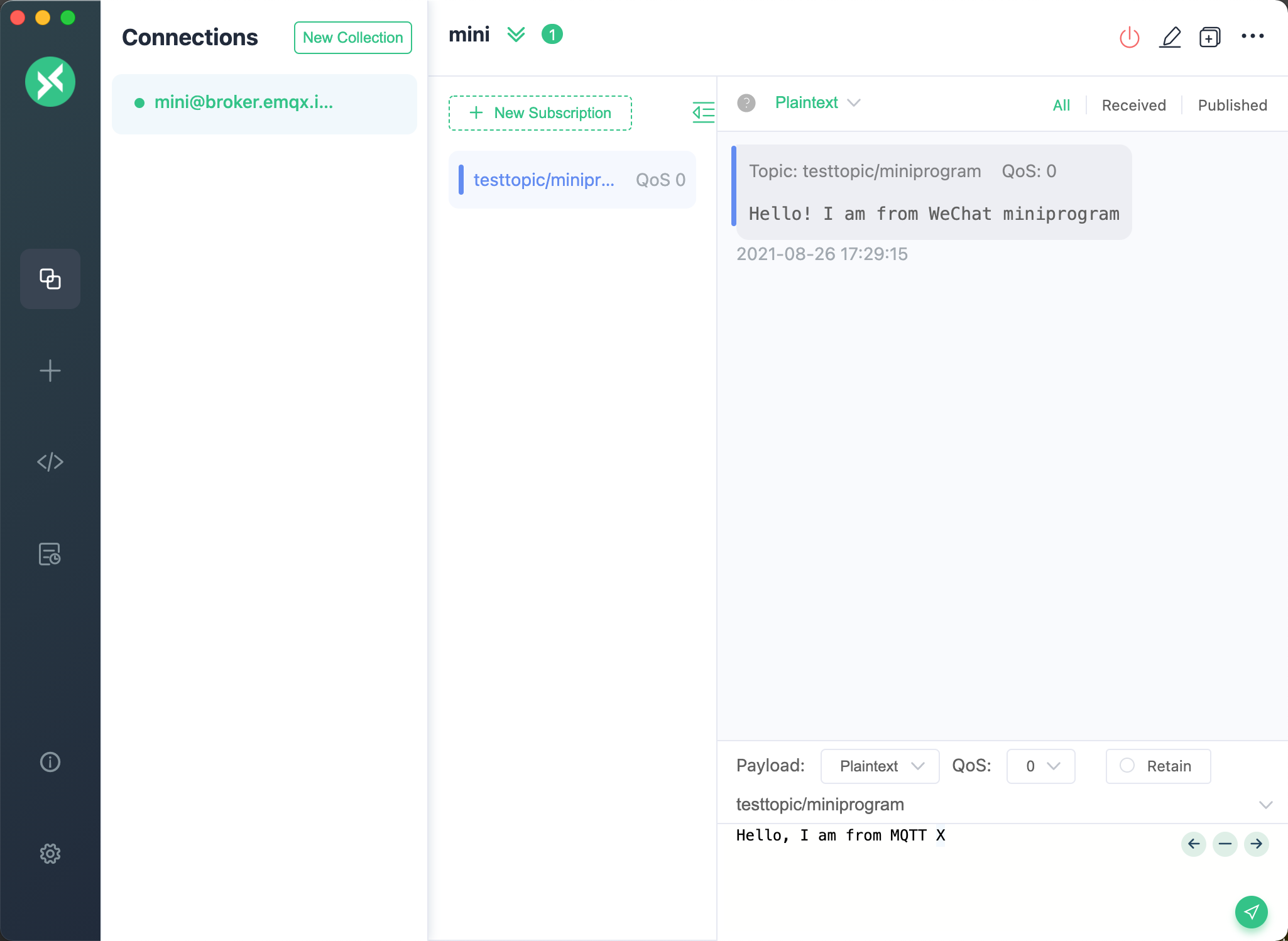1288x941 pixels.
Task: Collapse the subscriptions list panel icon
Action: coord(703,112)
